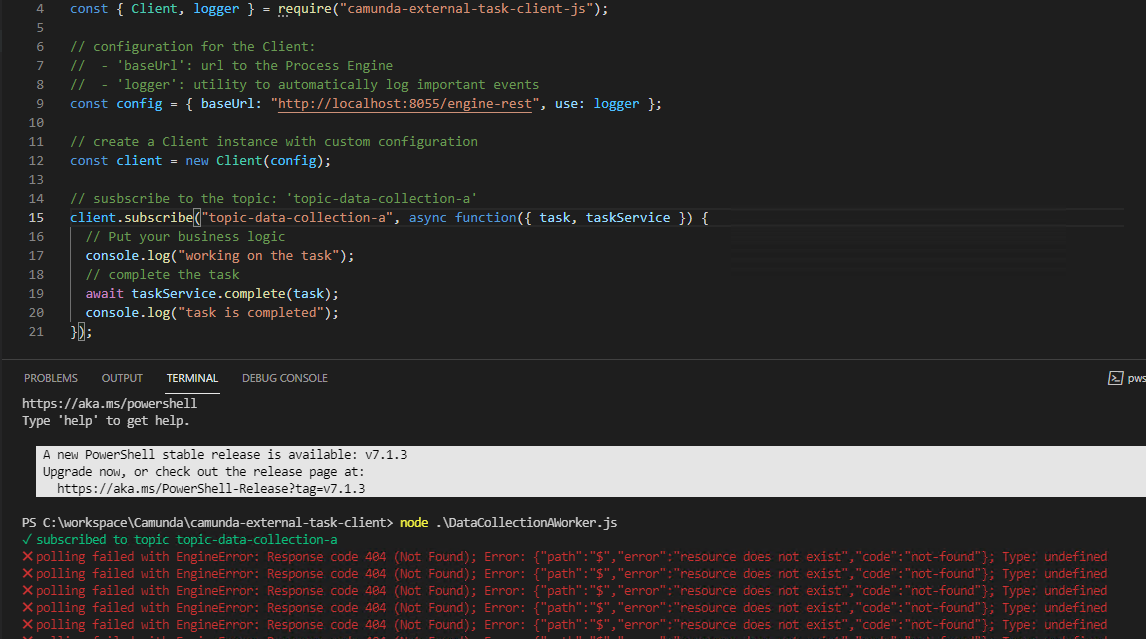Click the await keyword on line 19
Image resolution: width=1146 pixels, height=639 pixels.
pos(105,294)
